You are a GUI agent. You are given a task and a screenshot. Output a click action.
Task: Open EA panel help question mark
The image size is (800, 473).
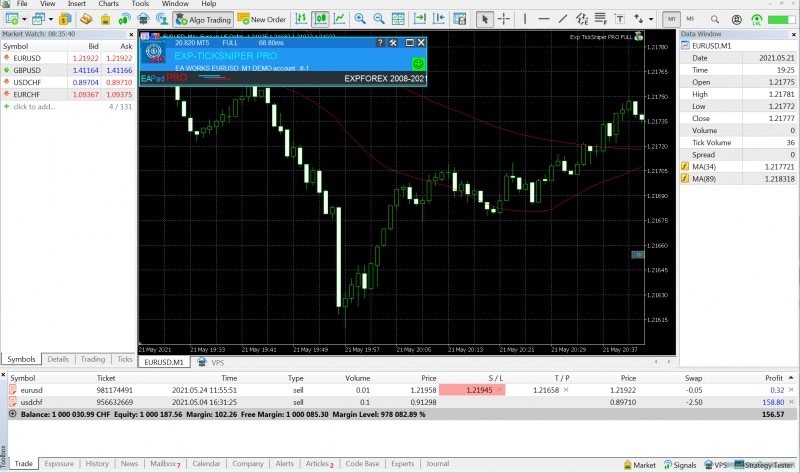(x=380, y=42)
